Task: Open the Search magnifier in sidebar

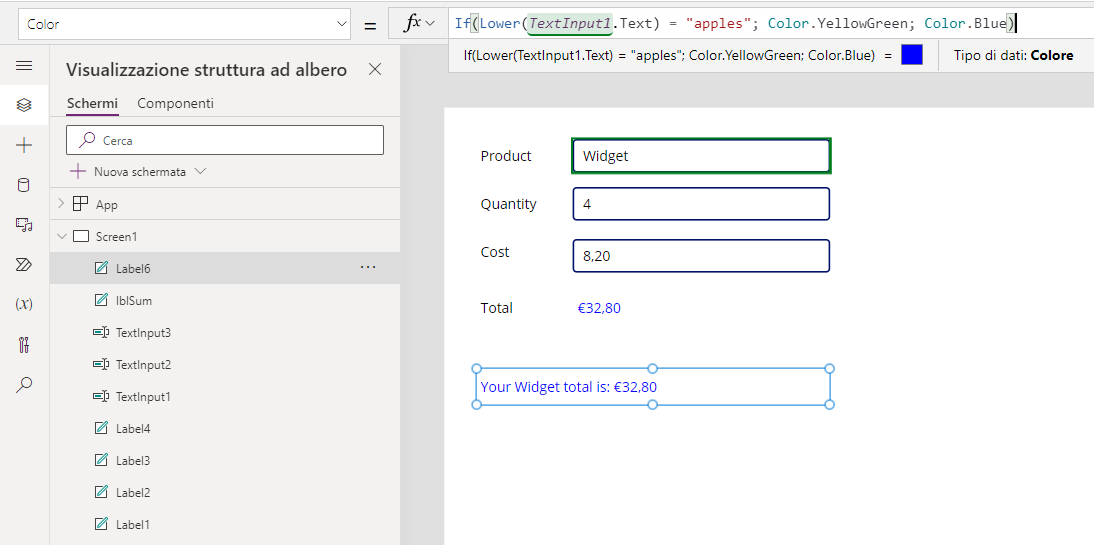Action: [x=24, y=384]
